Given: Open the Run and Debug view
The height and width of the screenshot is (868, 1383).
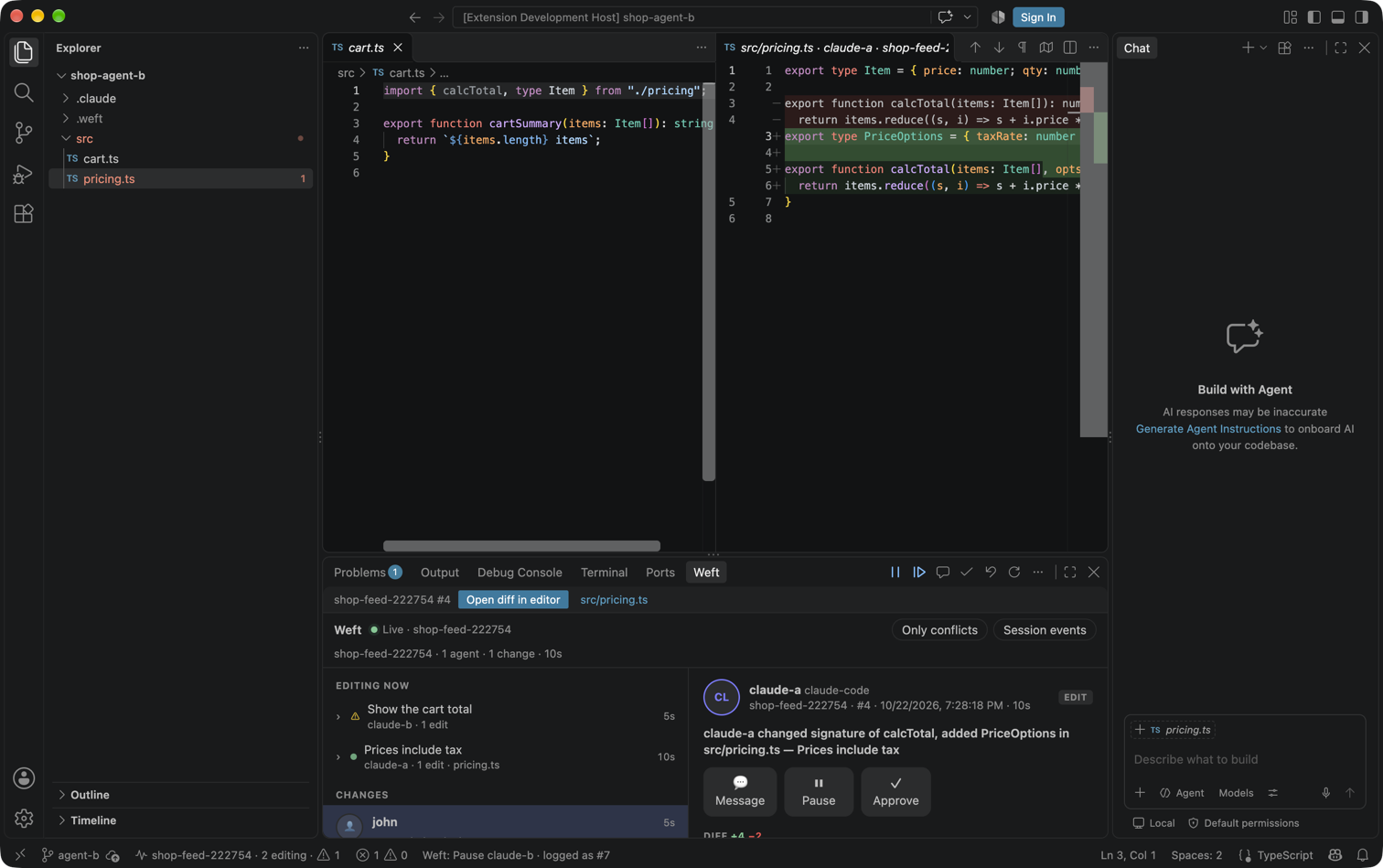Looking at the screenshot, I should pos(24,174).
